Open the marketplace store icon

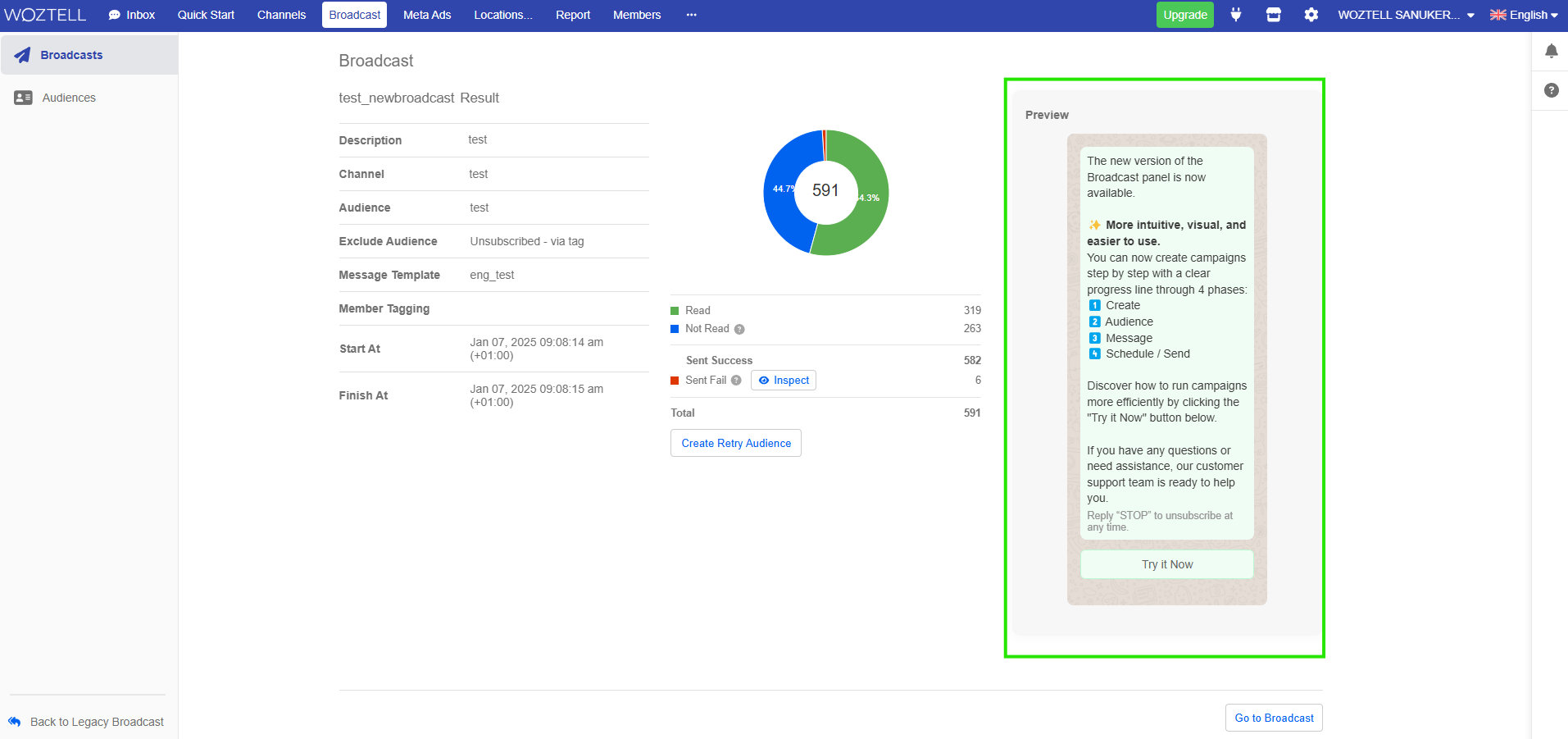[x=1273, y=14]
